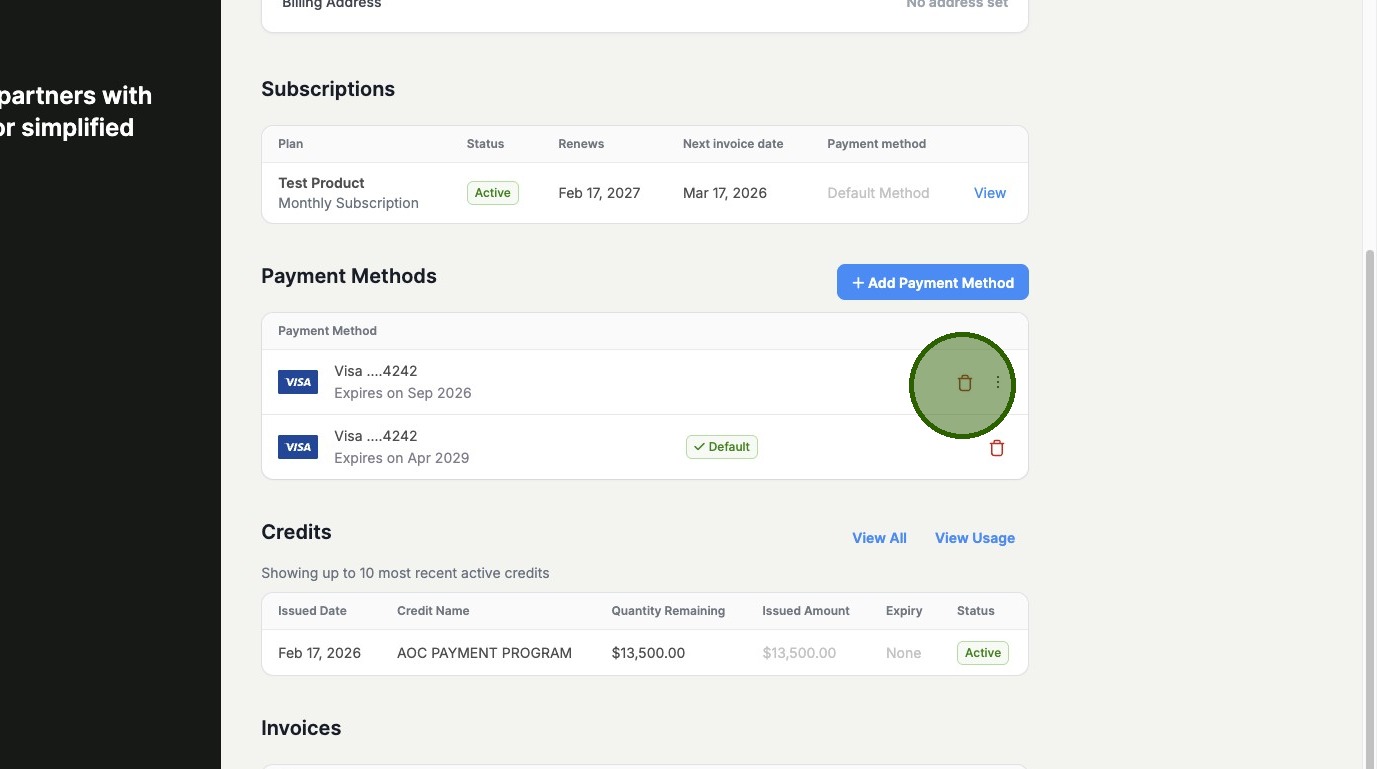The width and height of the screenshot is (1377, 769).
Task: Click the Default Method payment text
Action: (878, 193)
